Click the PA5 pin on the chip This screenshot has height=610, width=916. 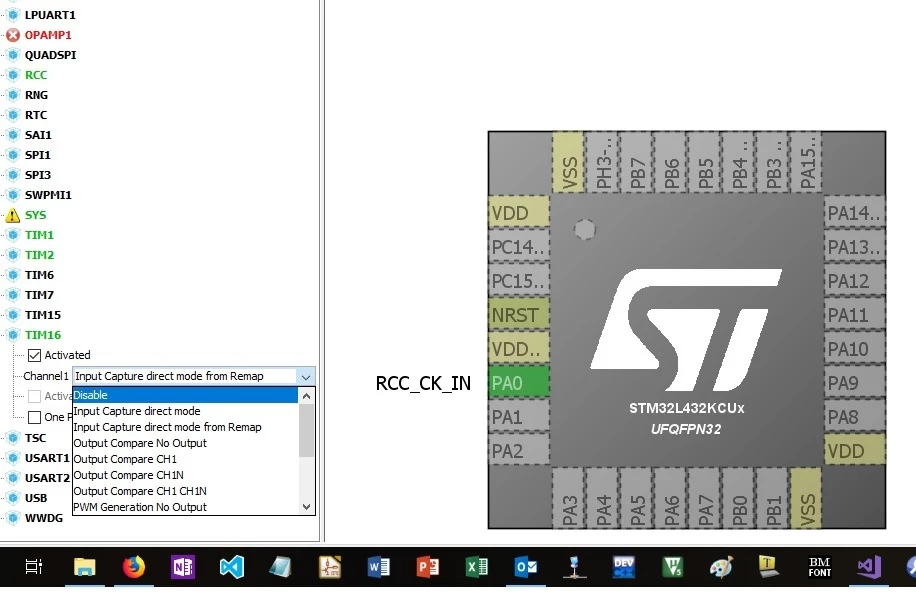[637, 498]
